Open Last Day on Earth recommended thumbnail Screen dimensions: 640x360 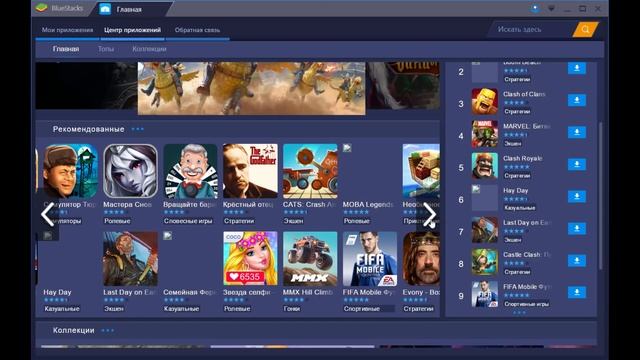pos(130,259)
